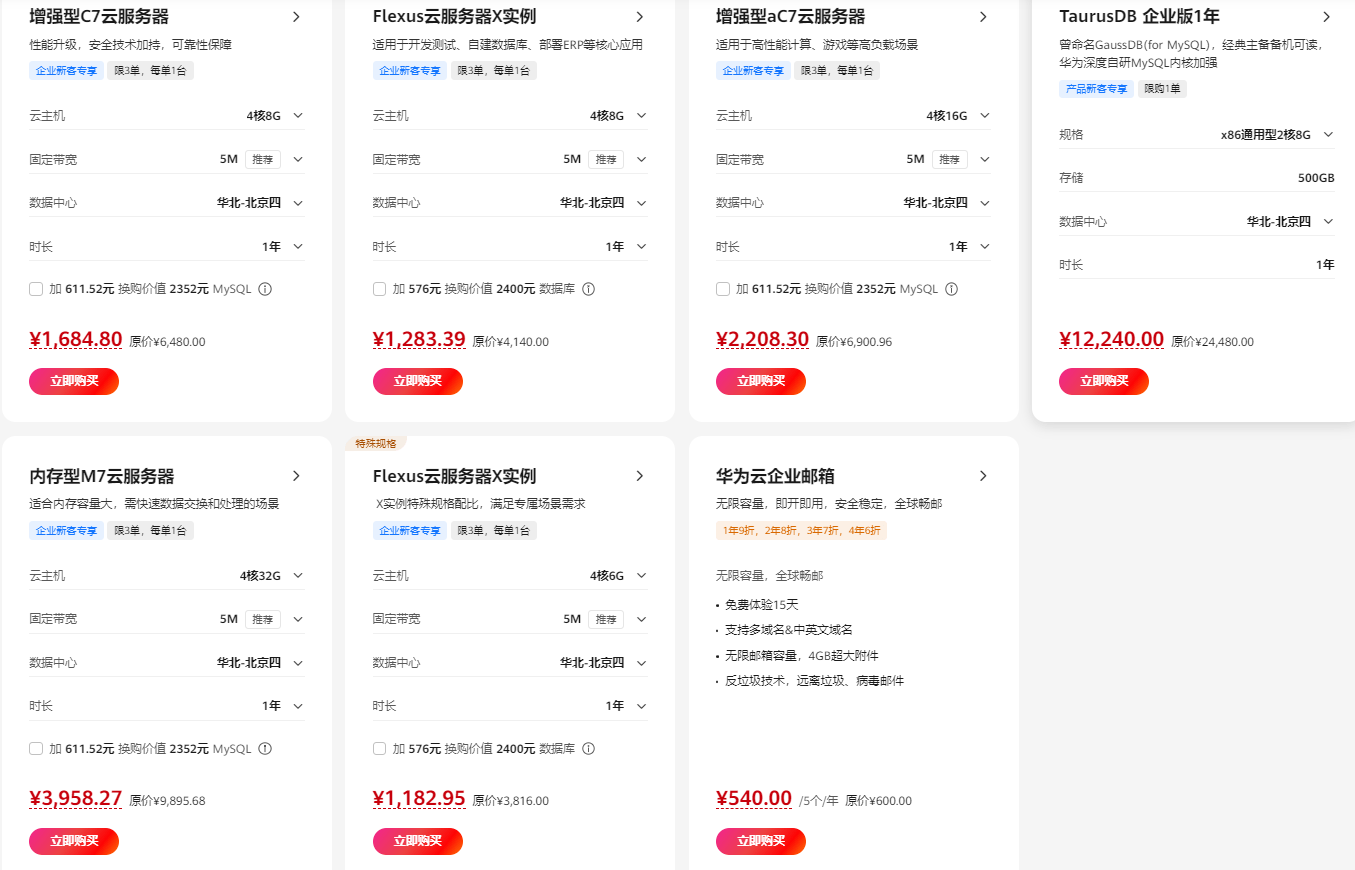Open arrow on Flexus card priced ¥1,182.95
Screen dimensions: 1355x870
(640, 476)
